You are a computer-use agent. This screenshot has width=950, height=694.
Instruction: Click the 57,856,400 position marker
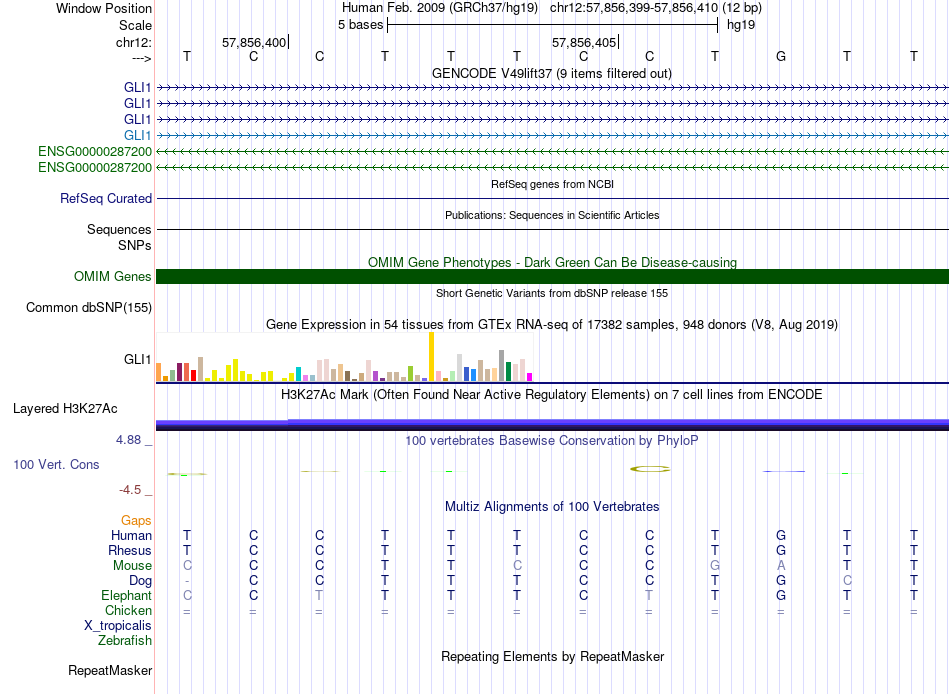pos(254,42)
